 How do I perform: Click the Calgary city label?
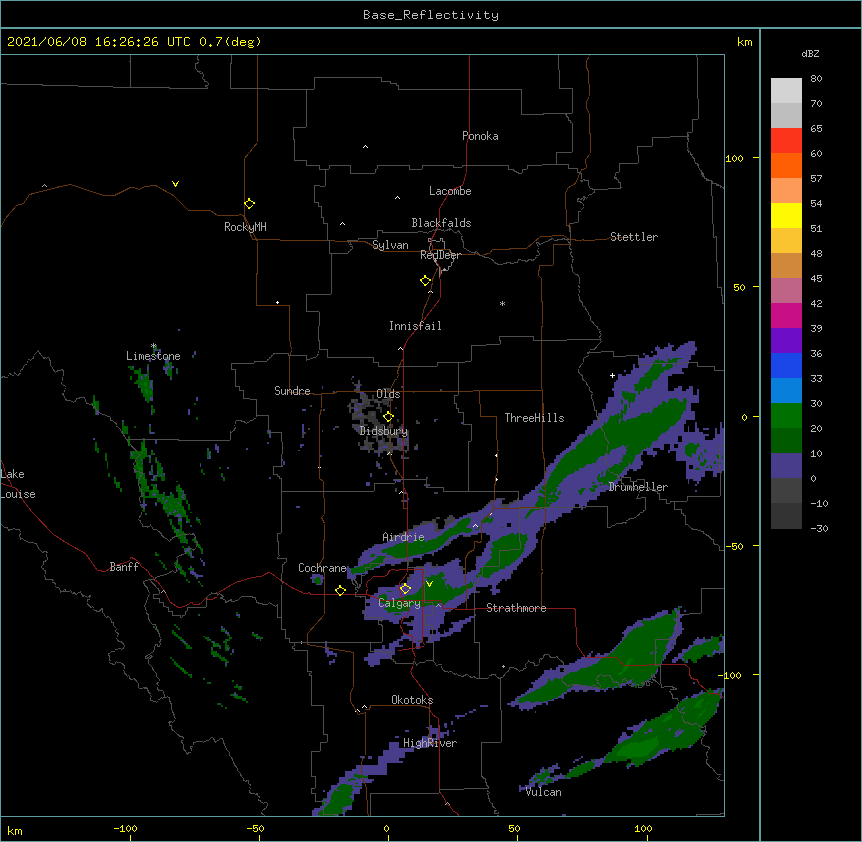(399, 603)
